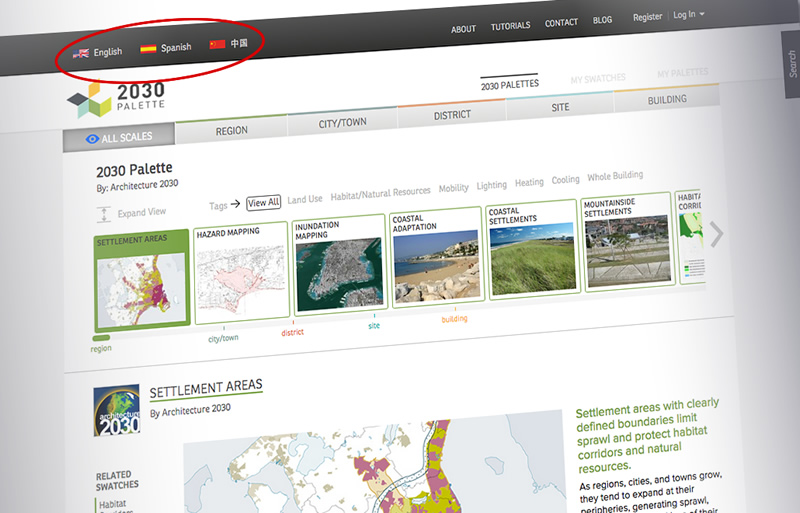This screenshot has width=800, height=513.
Task: Open the Search side panel tab
Action: click(x=789, y=62)
